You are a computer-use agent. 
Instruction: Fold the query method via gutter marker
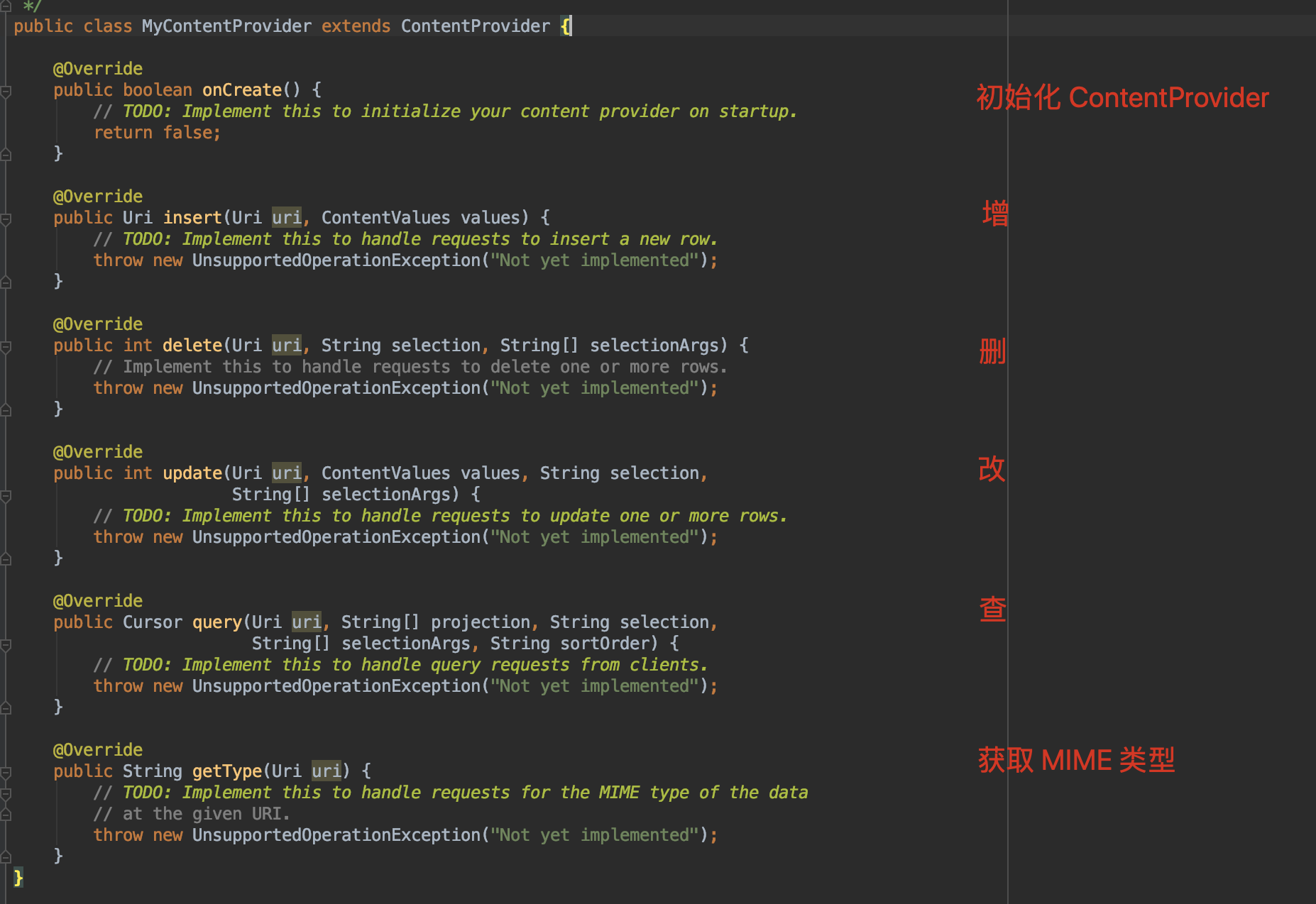coord(6,645)
